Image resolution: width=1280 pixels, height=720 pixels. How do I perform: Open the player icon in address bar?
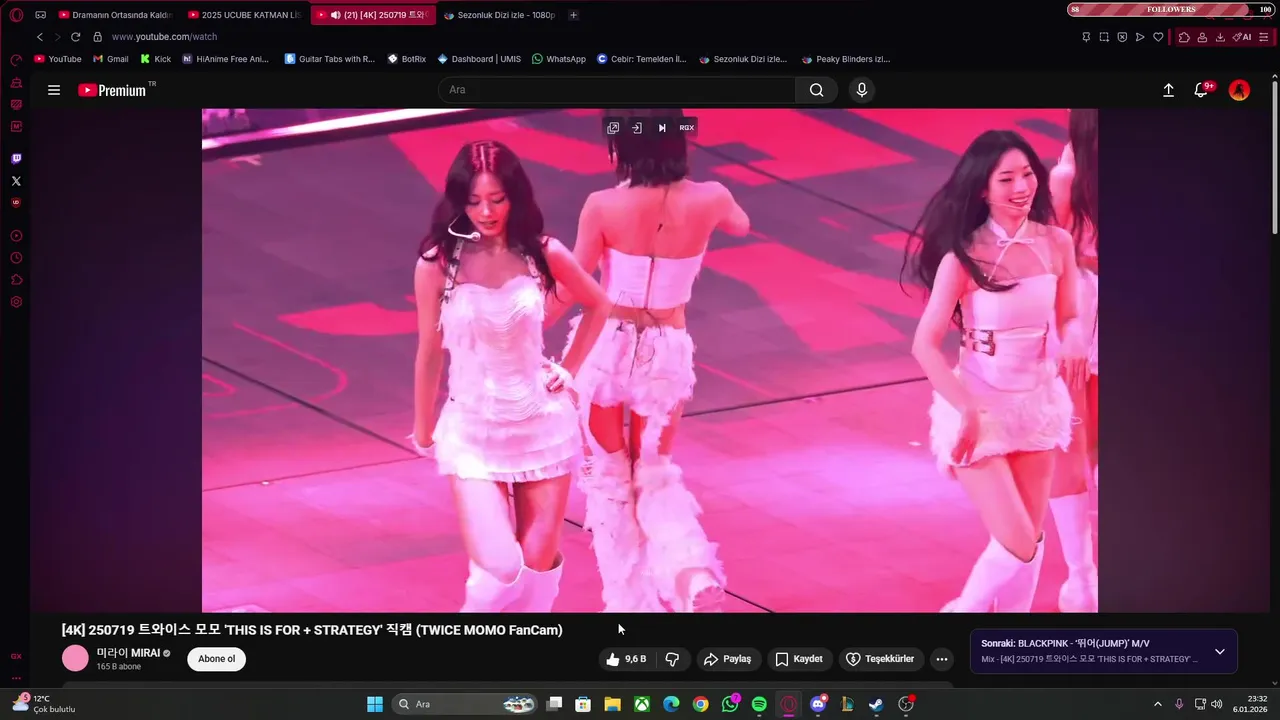(1140, 37)
